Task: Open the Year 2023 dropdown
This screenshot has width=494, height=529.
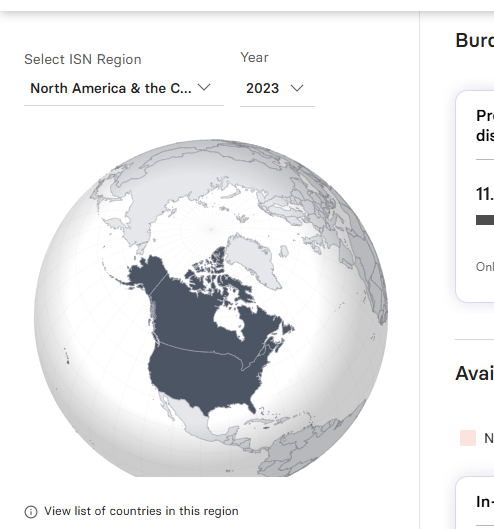Action: pyautogui.click(x=277, y=89)
